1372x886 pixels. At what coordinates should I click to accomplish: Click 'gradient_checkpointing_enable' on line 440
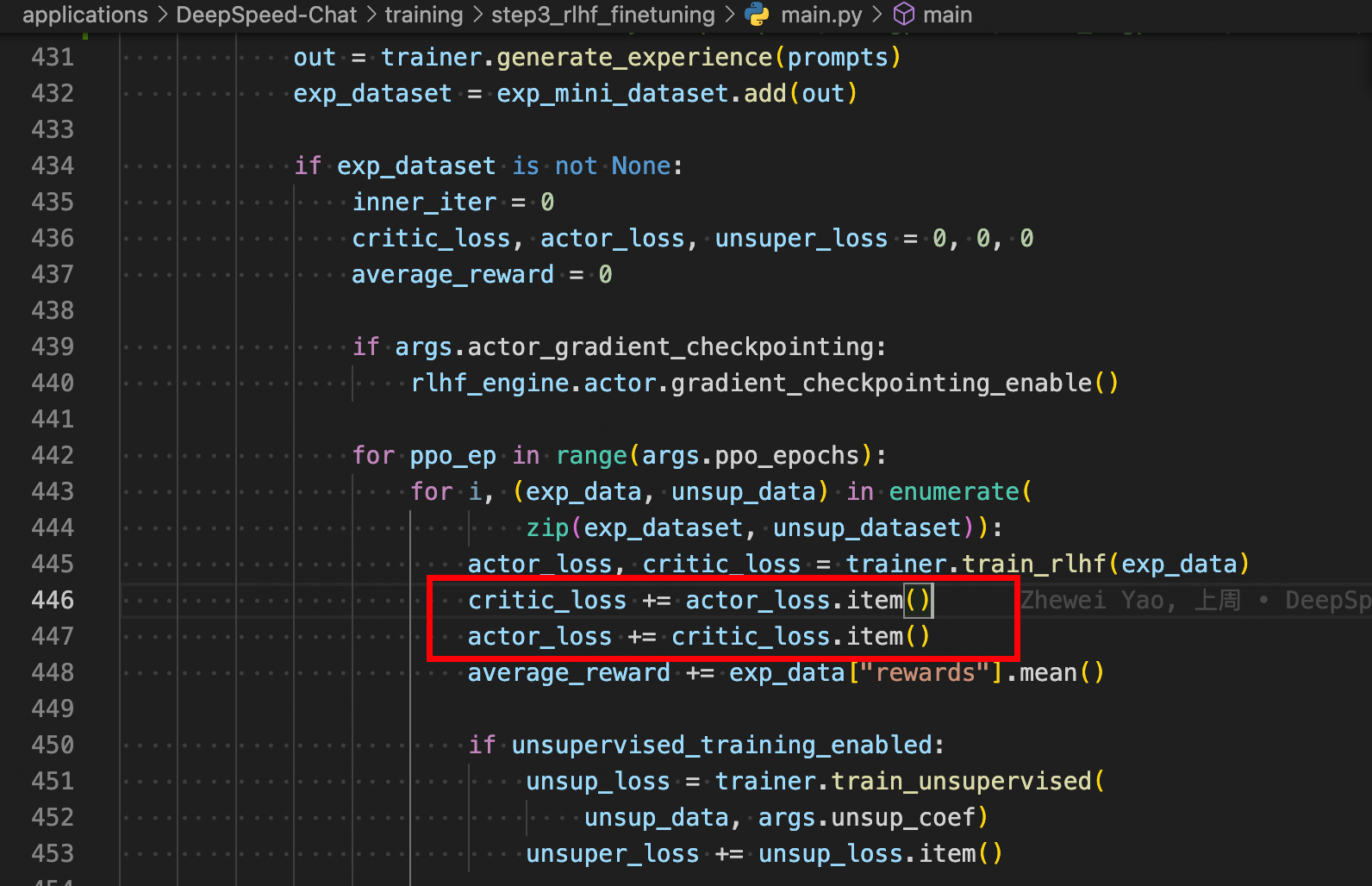[x=882, y=384]
